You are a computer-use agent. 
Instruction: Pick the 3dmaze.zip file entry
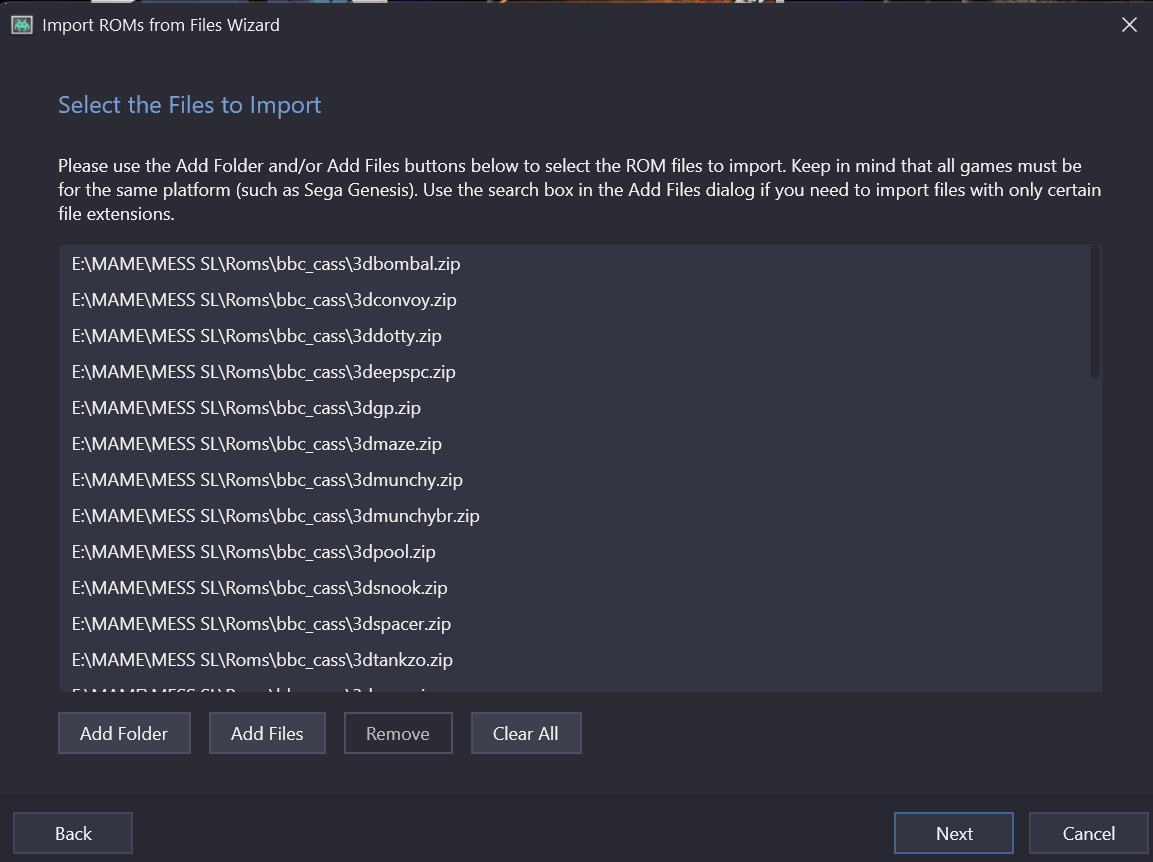[257, 444]
